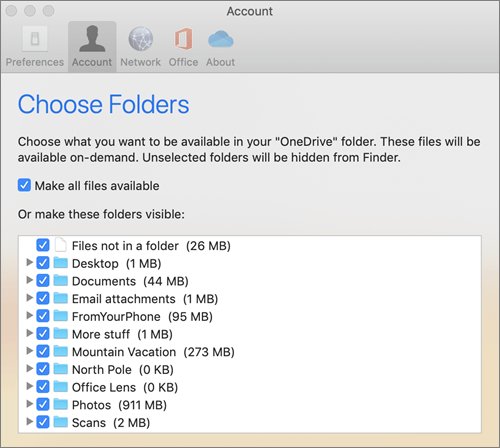Image resolution: width=500 pixels, height=448 pixels.
Task: Expand the Documents folder triangle
Action: click(29, 280)
